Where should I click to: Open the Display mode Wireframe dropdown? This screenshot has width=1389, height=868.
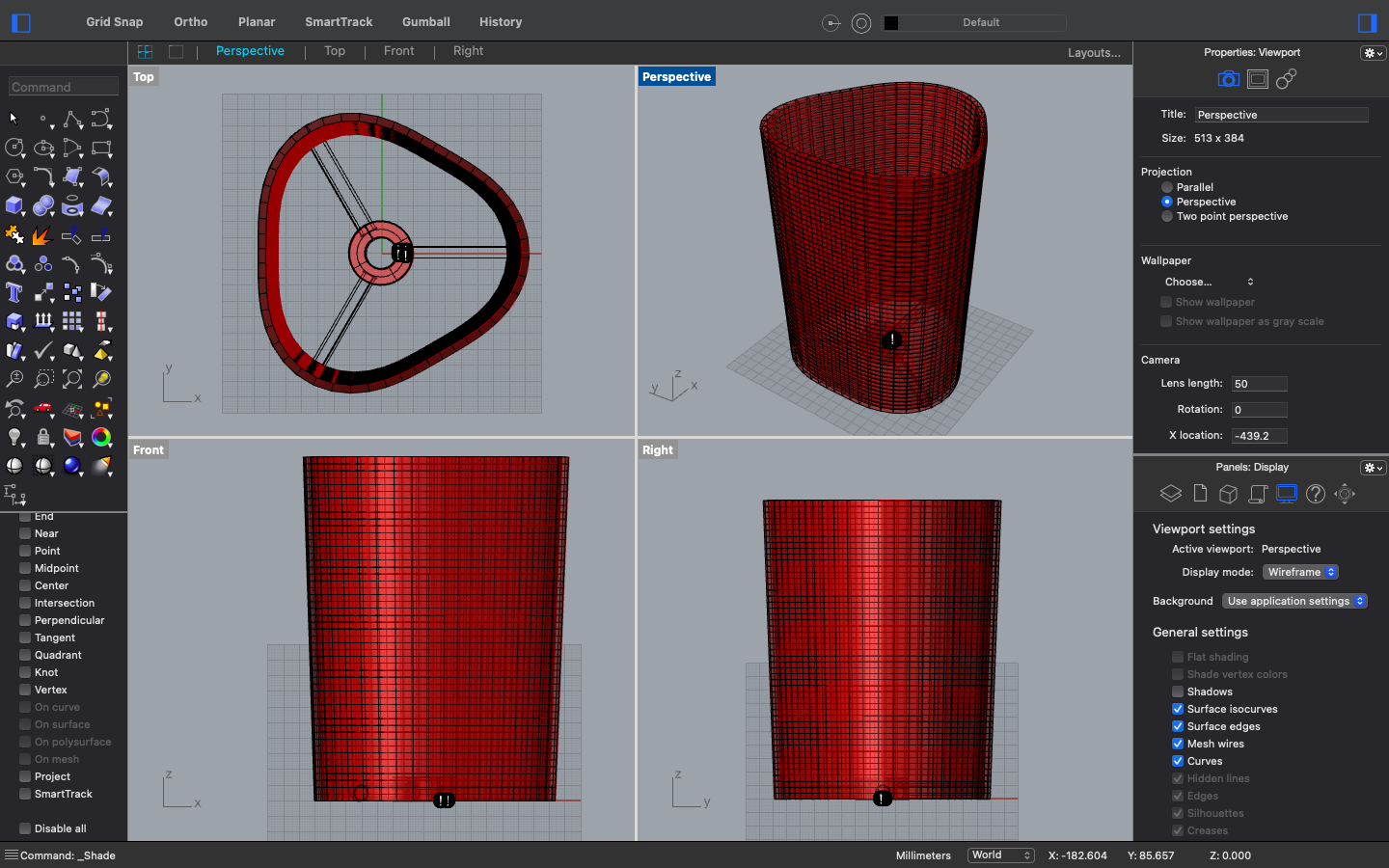tap(1300, 572)
